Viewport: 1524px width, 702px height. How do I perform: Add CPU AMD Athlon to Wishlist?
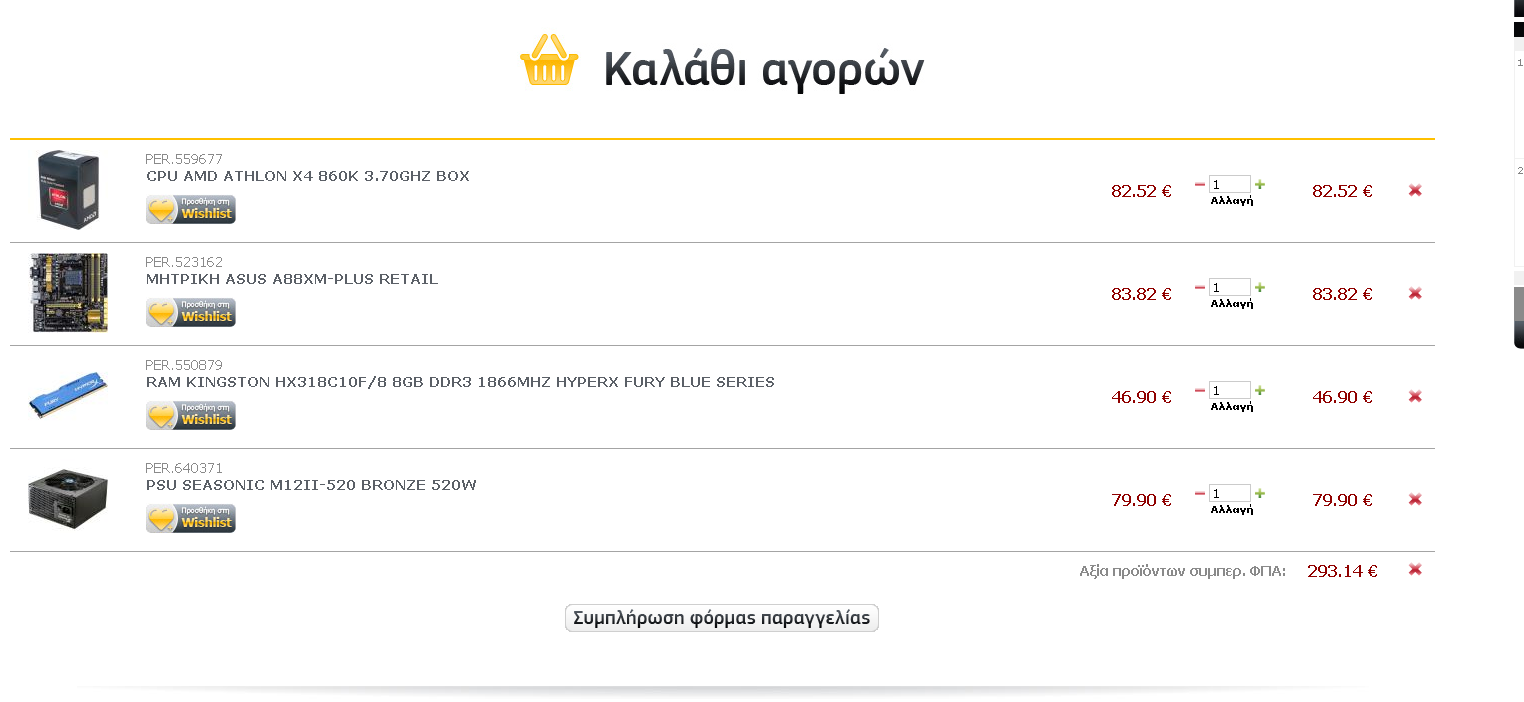click(x=191, y=209)
